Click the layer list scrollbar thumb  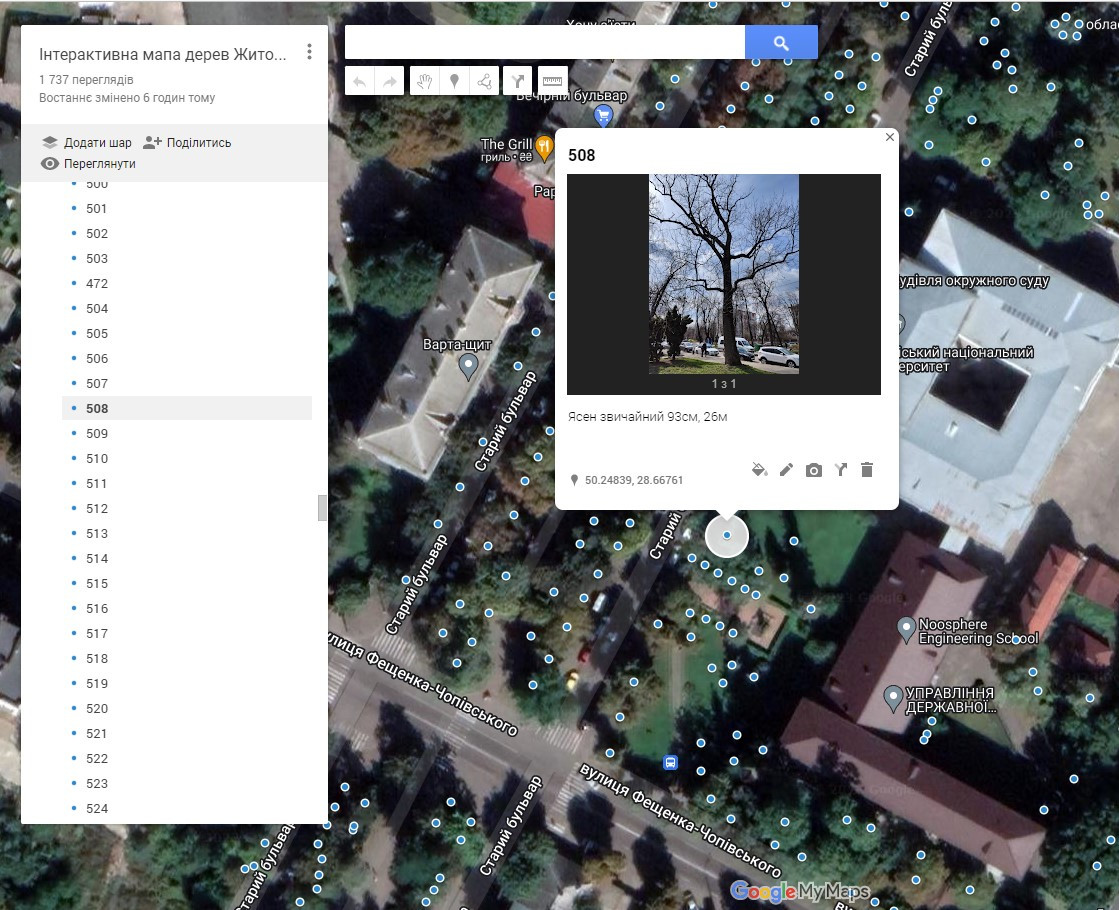[323, 508]
